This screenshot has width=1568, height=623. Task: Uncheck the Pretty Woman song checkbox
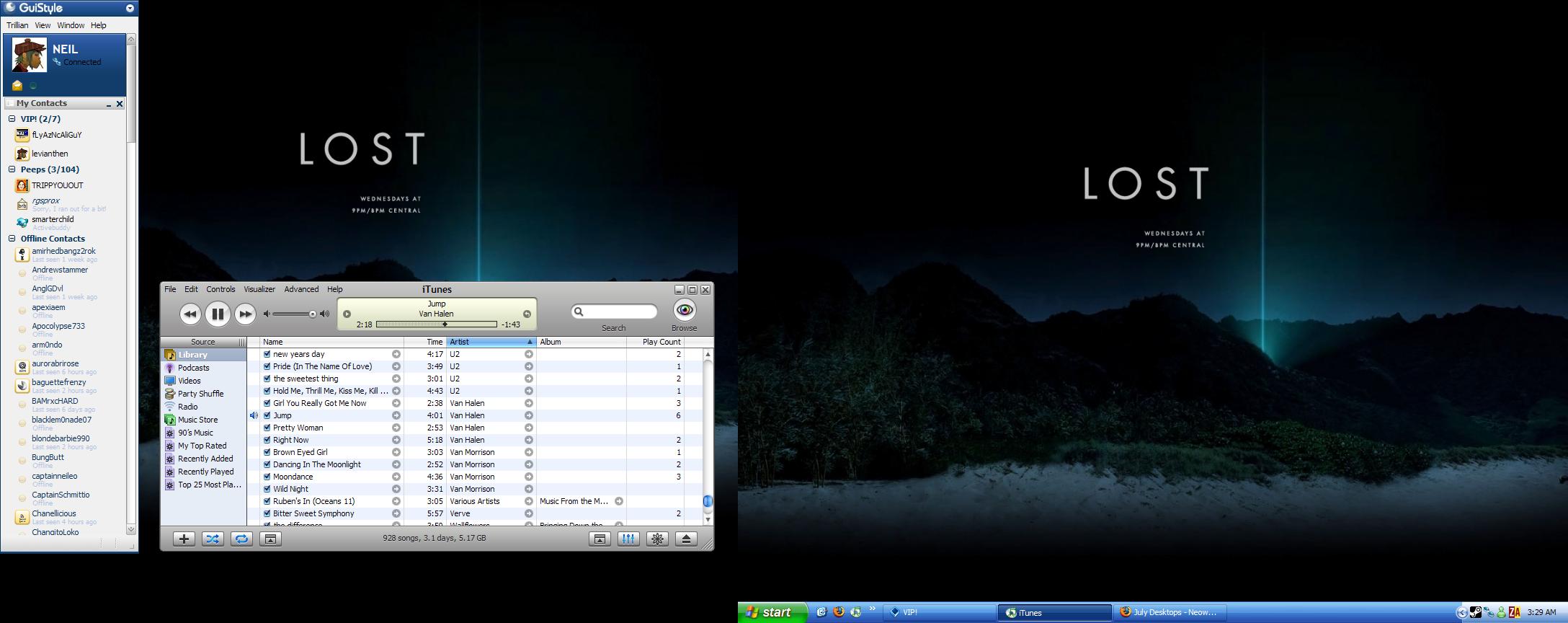click(x=267, y=428)
